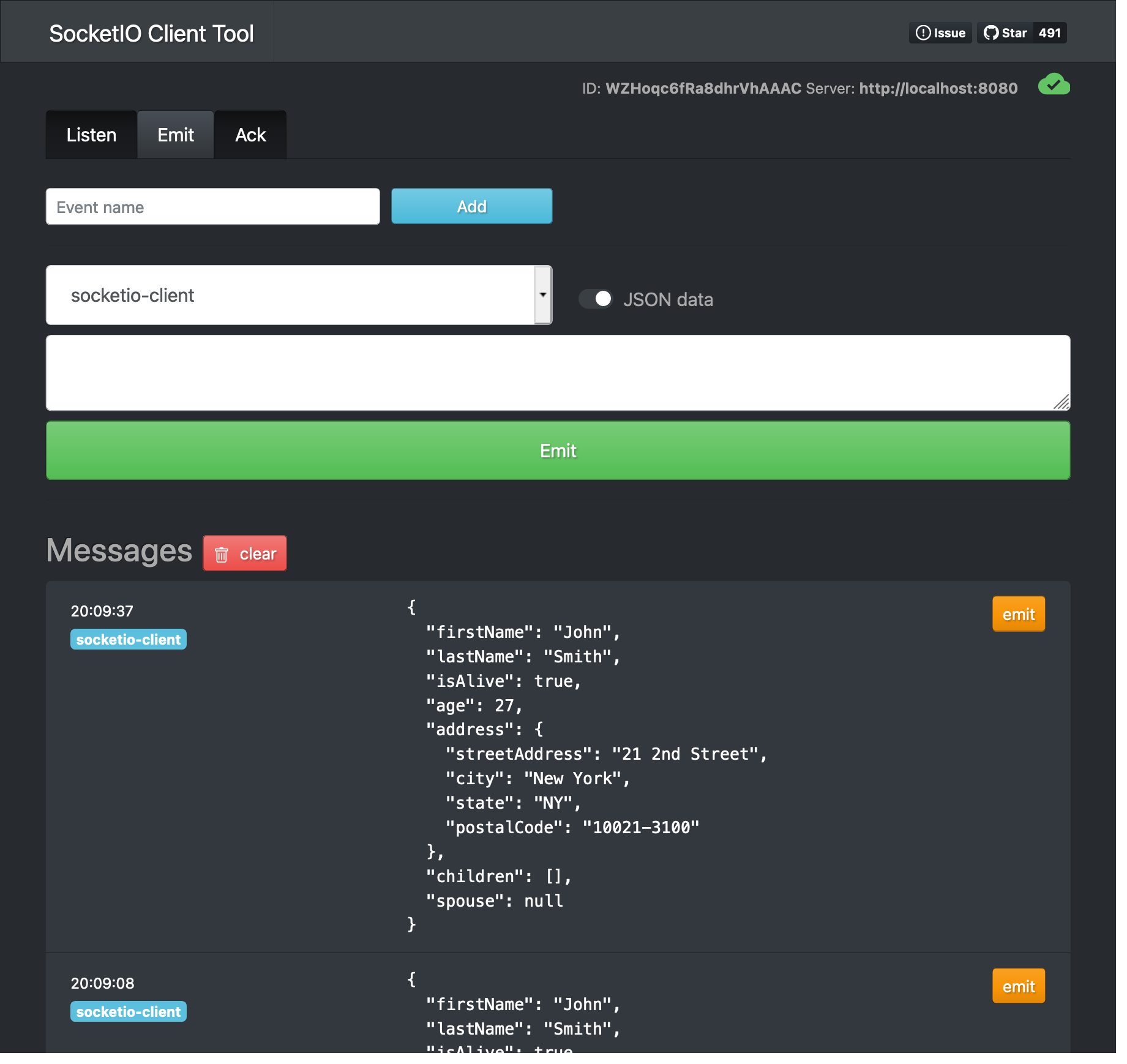Viewport: 1127px width, 1064px height.
Task: Switch to the Listen tab
Action: tap(91, 135)
